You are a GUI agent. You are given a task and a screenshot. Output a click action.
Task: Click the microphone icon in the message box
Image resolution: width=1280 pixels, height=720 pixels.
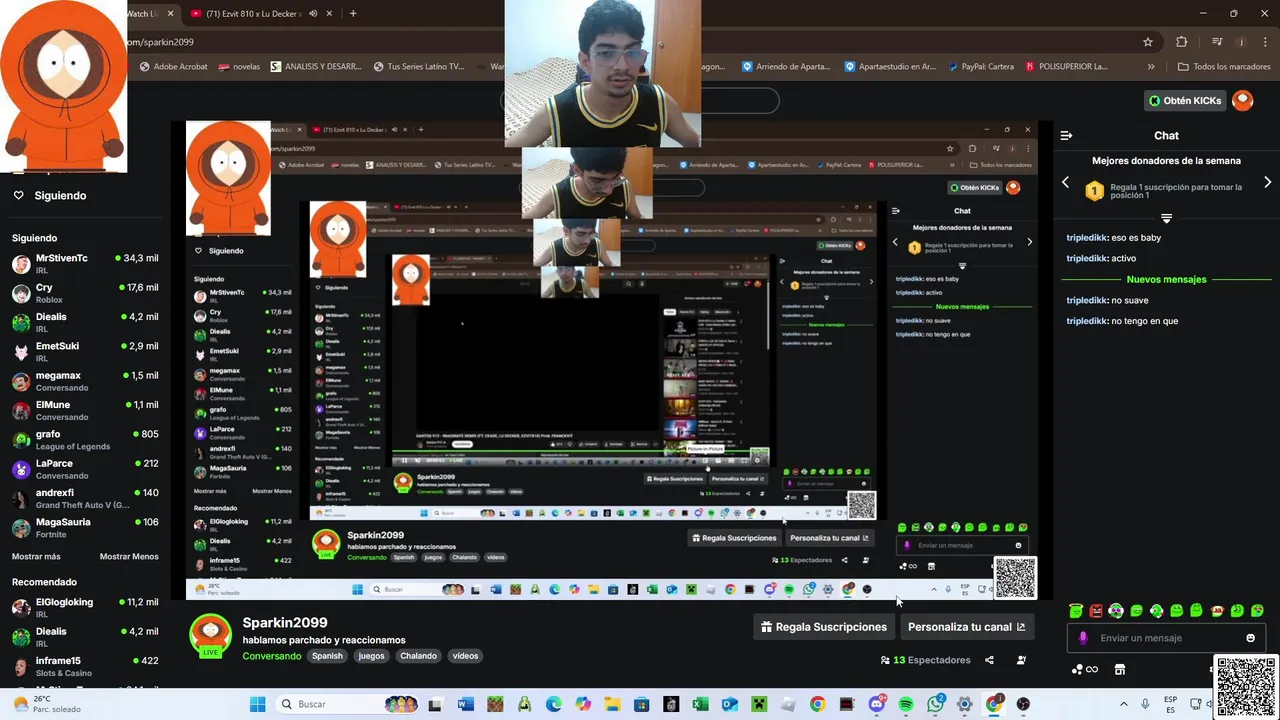point(1082,638)
